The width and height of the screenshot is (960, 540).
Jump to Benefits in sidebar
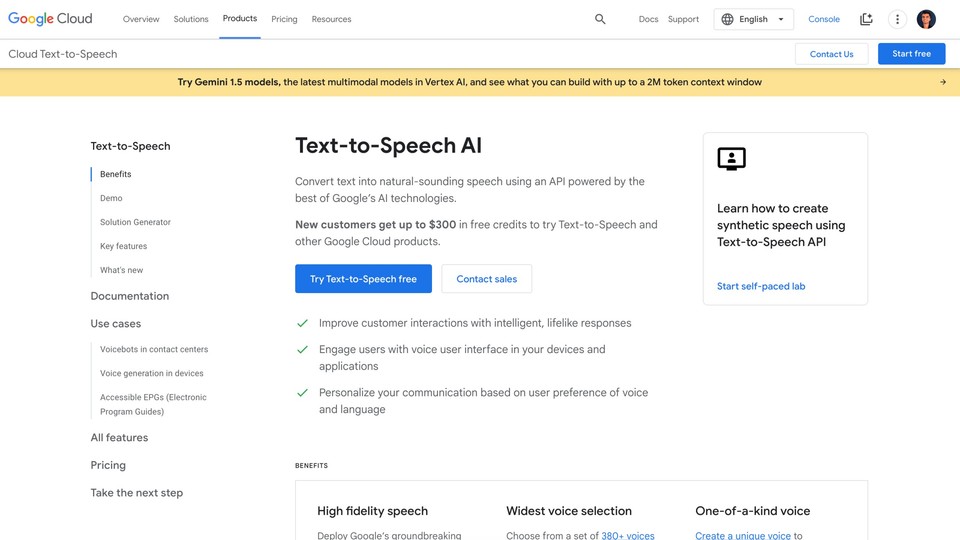tap(116, 174)
